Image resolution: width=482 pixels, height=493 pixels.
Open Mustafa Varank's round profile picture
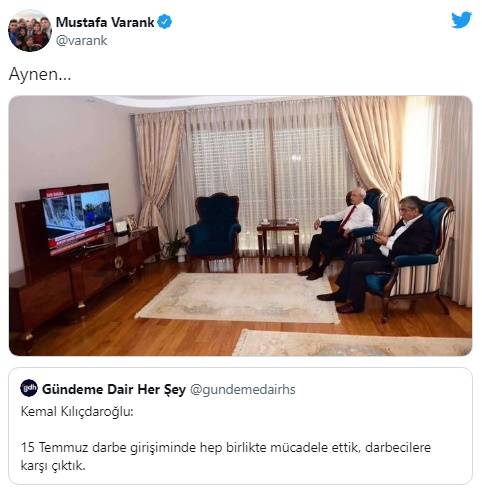[x=30, y=30]
